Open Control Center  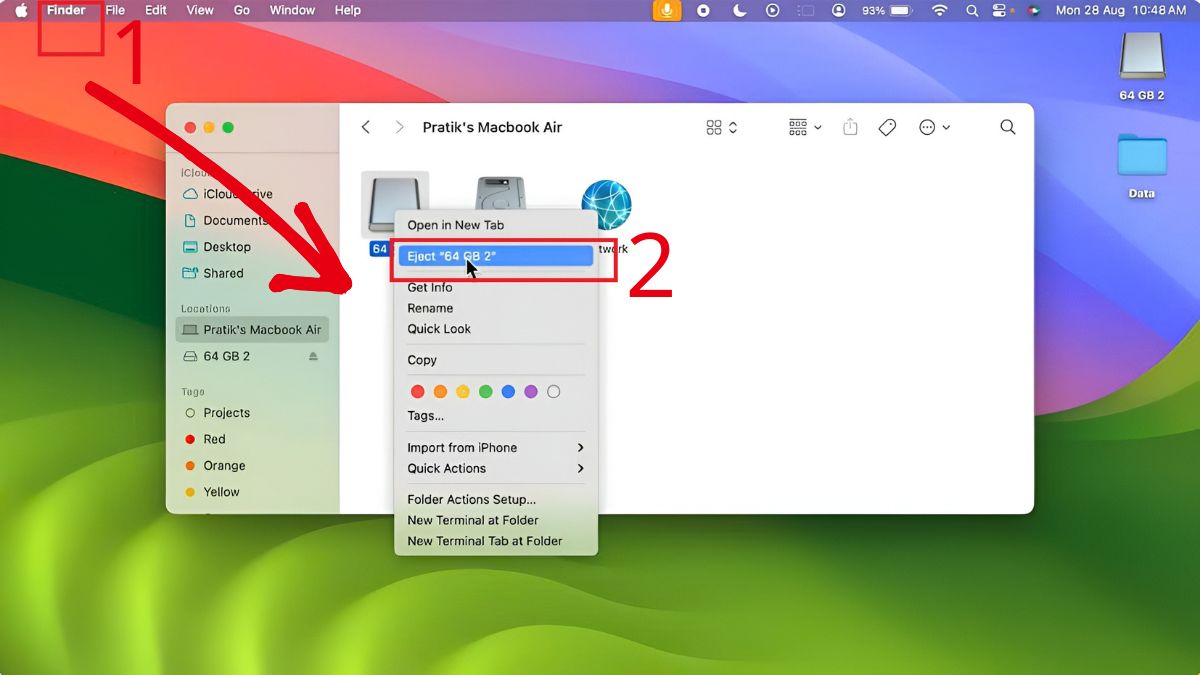tap(1000, 10)
